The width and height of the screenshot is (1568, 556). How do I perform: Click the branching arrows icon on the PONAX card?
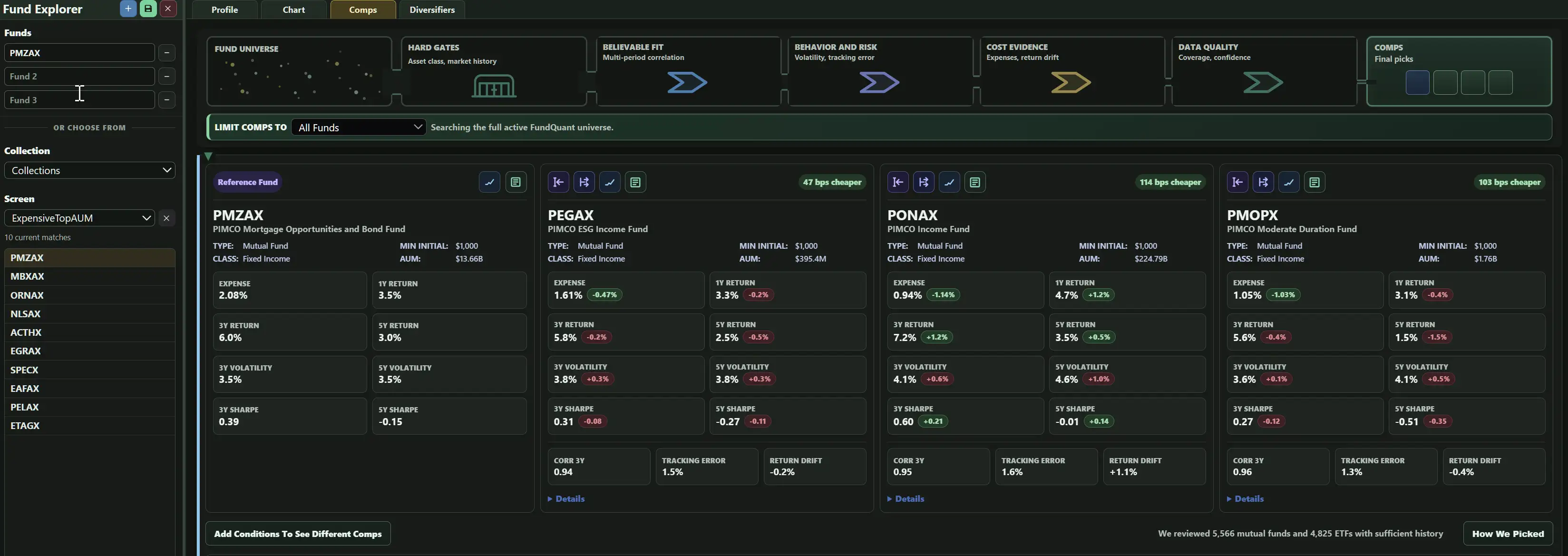(924, 182)
